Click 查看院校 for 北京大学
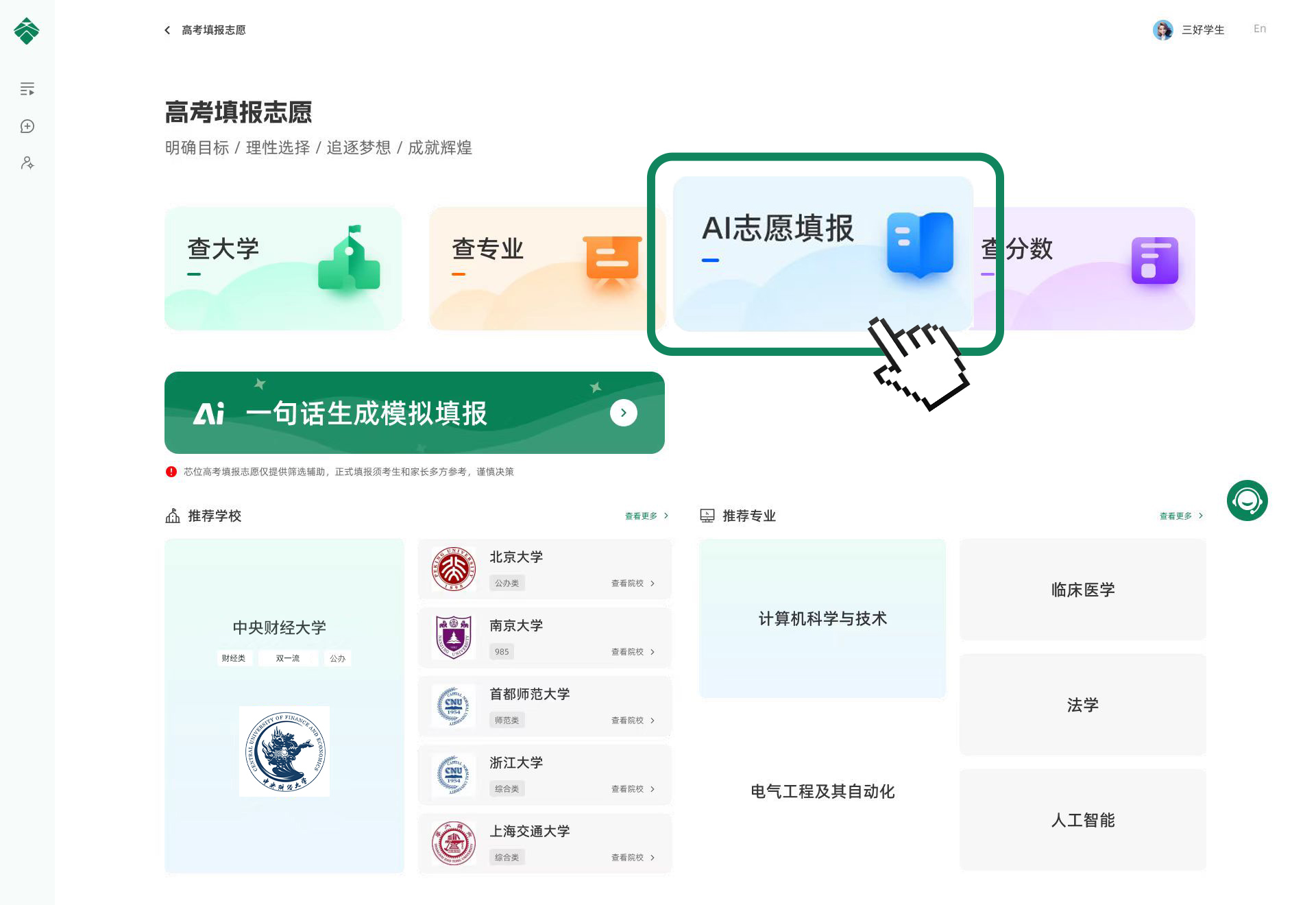1316x905 pixels. (x=632, y=583)
